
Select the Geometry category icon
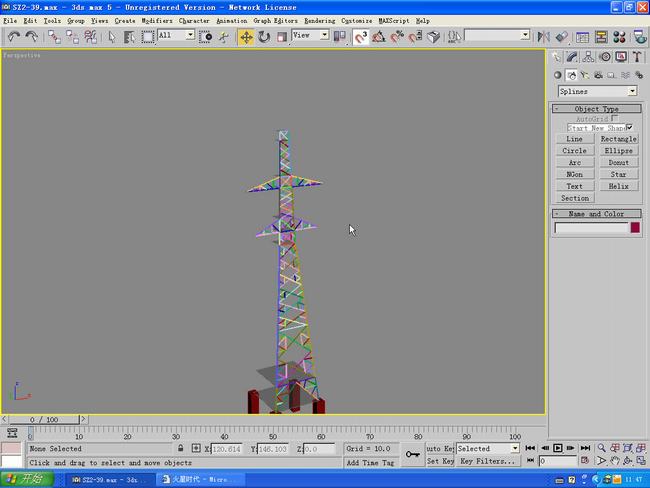coord(558,75)
